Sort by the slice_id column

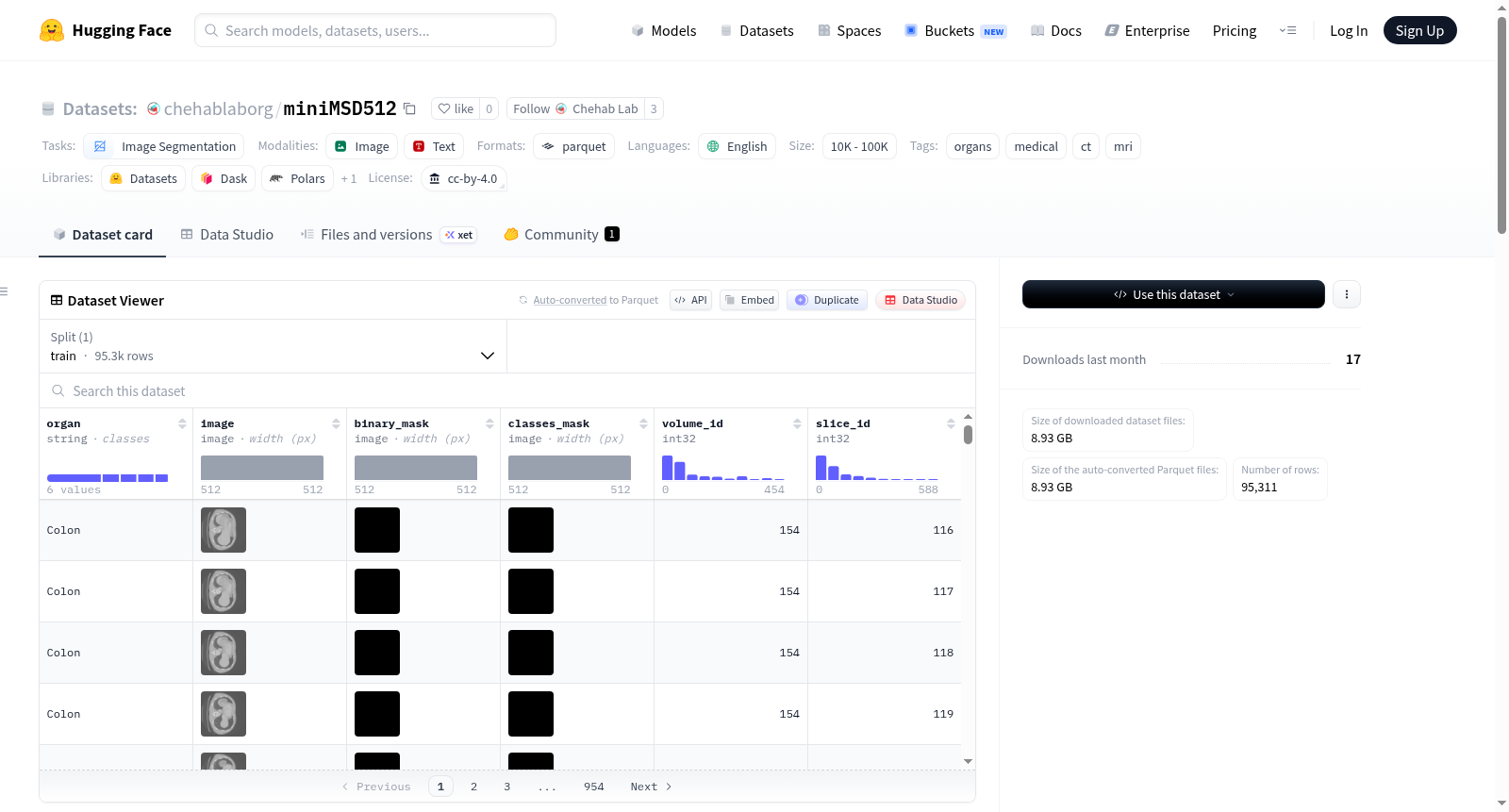951,423
